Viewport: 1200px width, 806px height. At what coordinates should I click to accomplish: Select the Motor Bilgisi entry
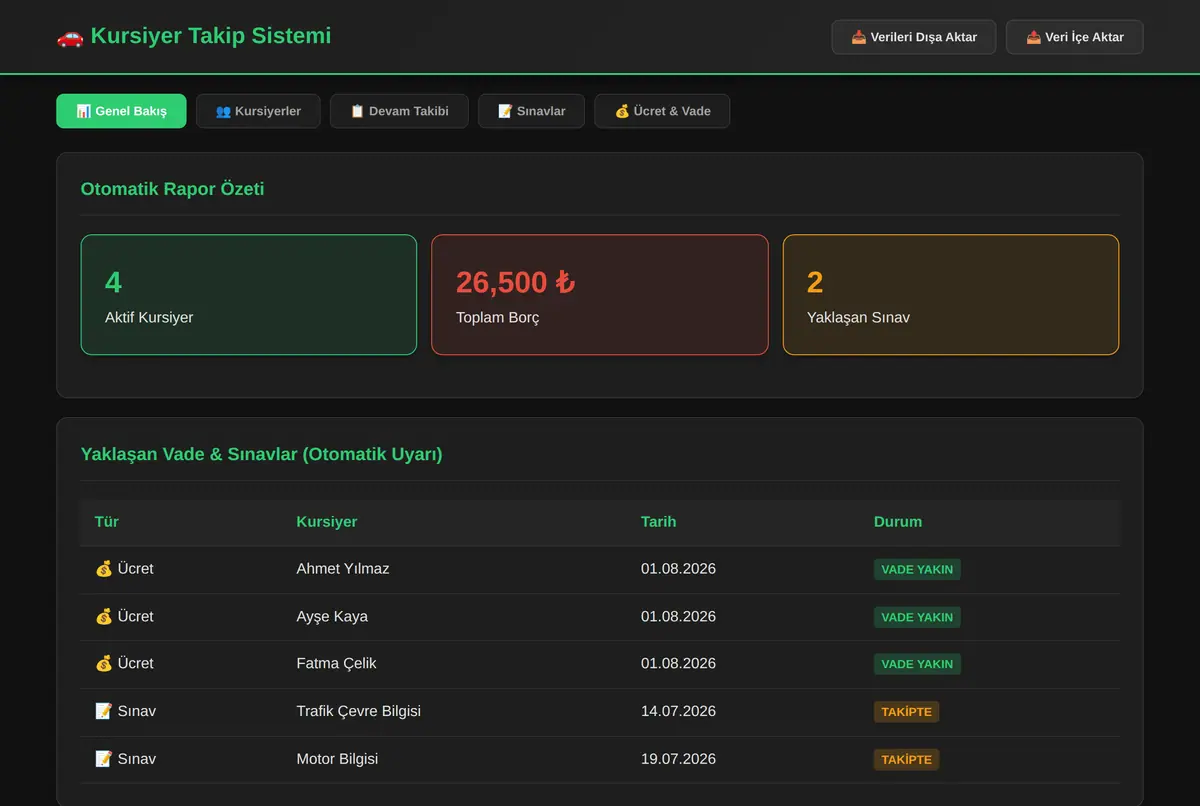point(338,760)
